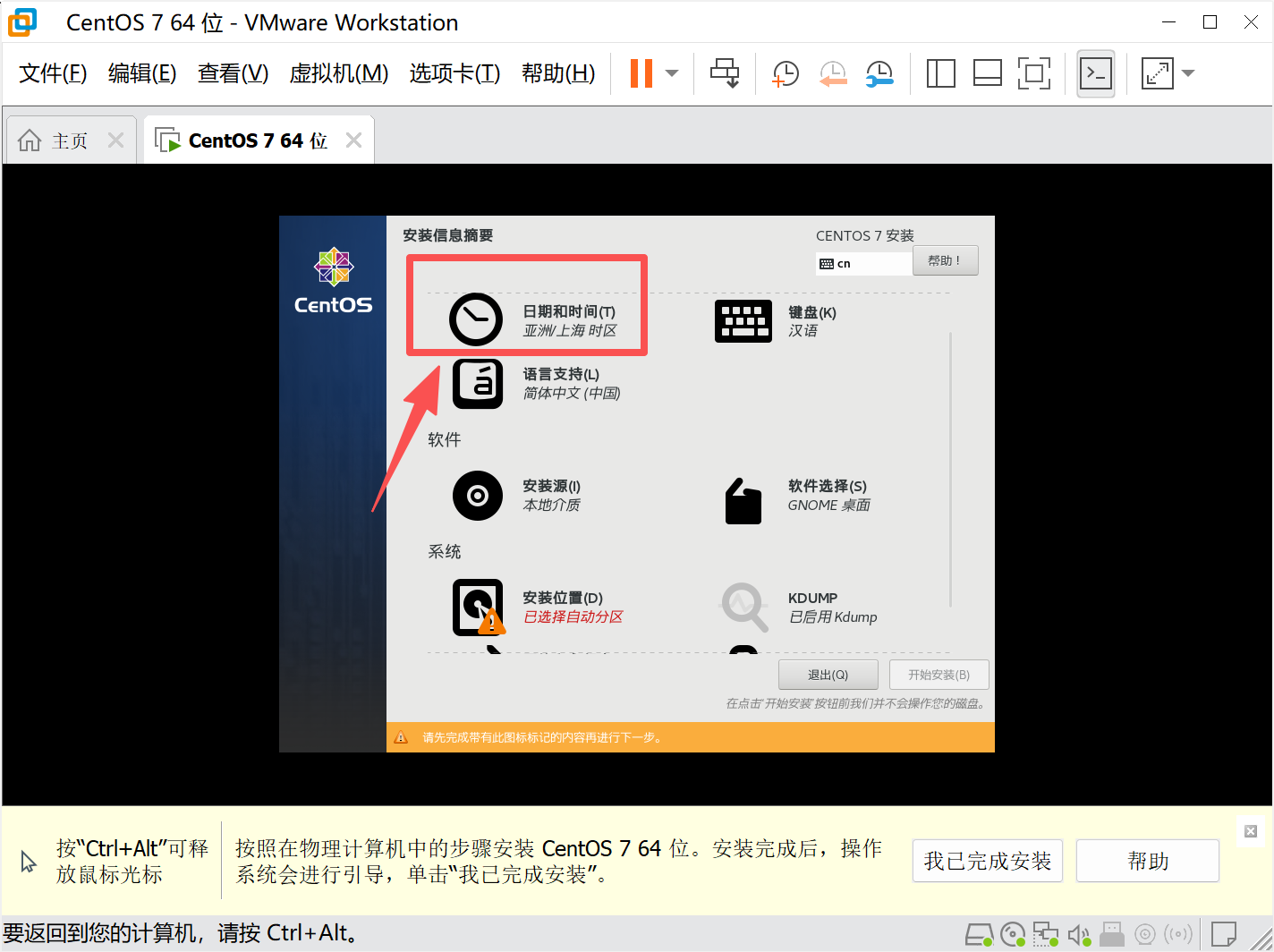Click the network adapter status icon
1274x952 pixels.
(1045, 935)
